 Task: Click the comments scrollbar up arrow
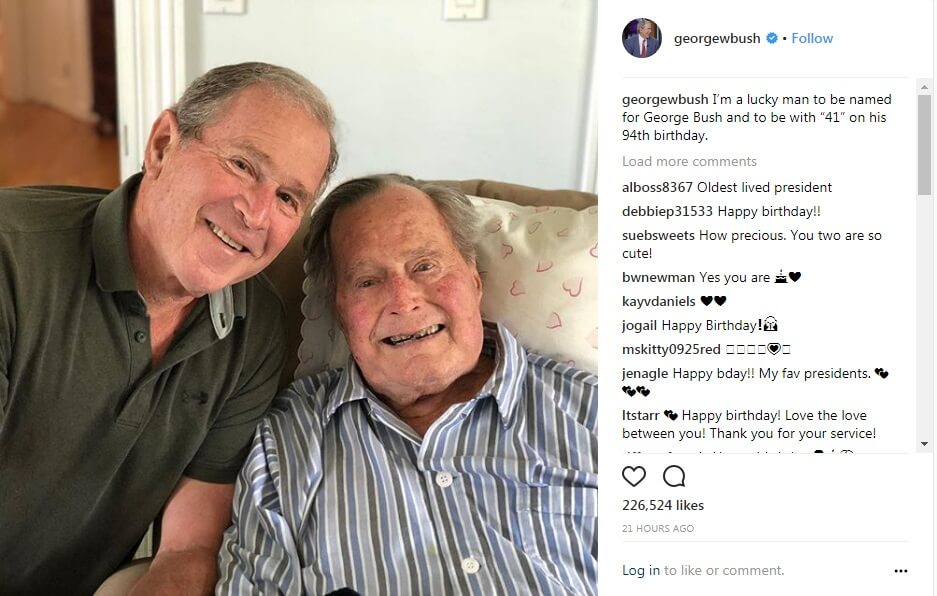click(x=924, y=87)
